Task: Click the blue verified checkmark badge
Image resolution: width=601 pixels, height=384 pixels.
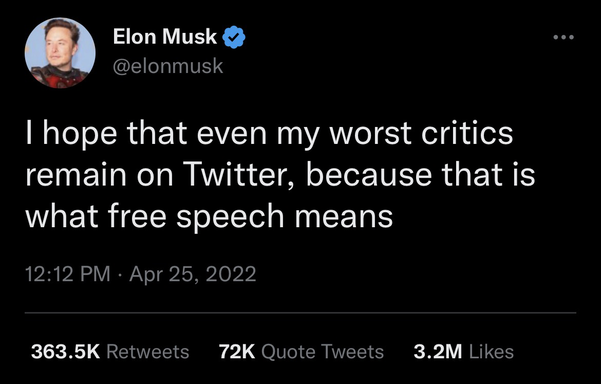Action: (x=234, y=37)
